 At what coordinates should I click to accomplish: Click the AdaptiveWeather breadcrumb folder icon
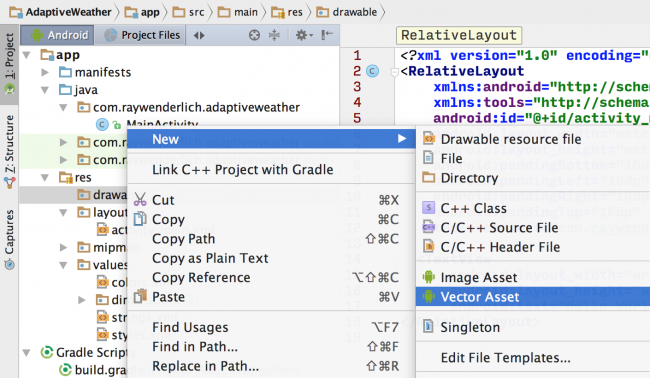(16, 12)
